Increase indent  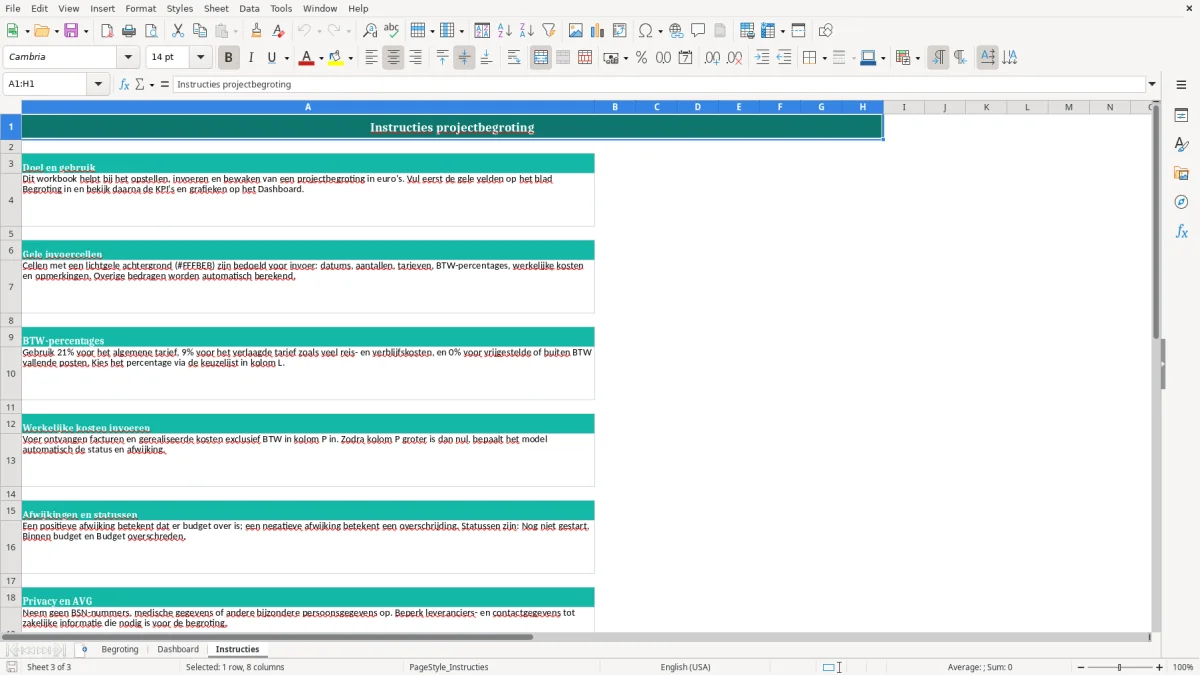pos(762,58)
